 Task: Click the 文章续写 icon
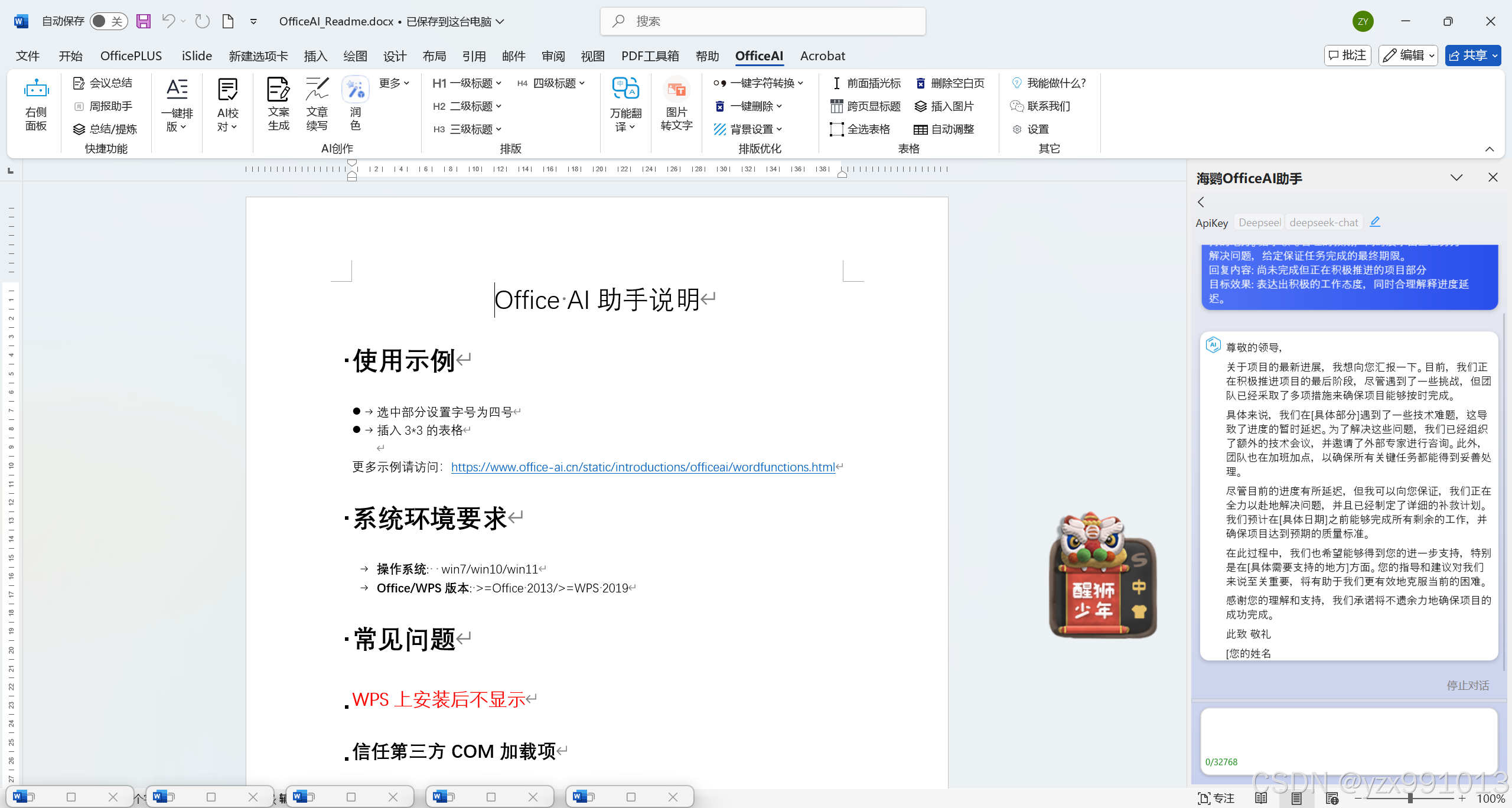(x=317, y=90)
